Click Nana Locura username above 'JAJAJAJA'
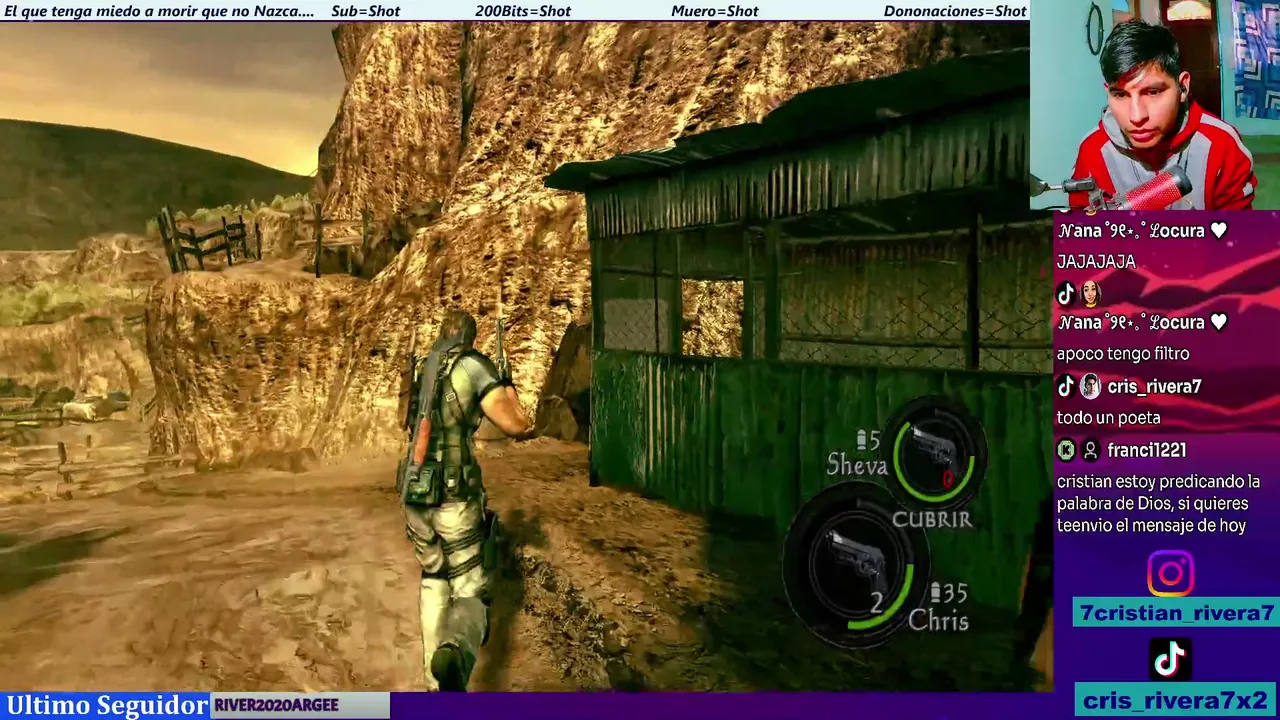Screen dimensions: 1280x720 (1142, 230)
